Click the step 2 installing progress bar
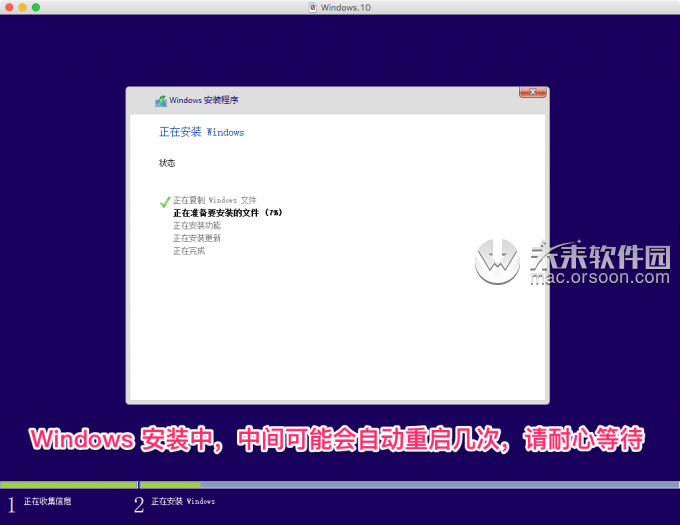The width and height of the screenshot is (680, 525). coord(409,485)
